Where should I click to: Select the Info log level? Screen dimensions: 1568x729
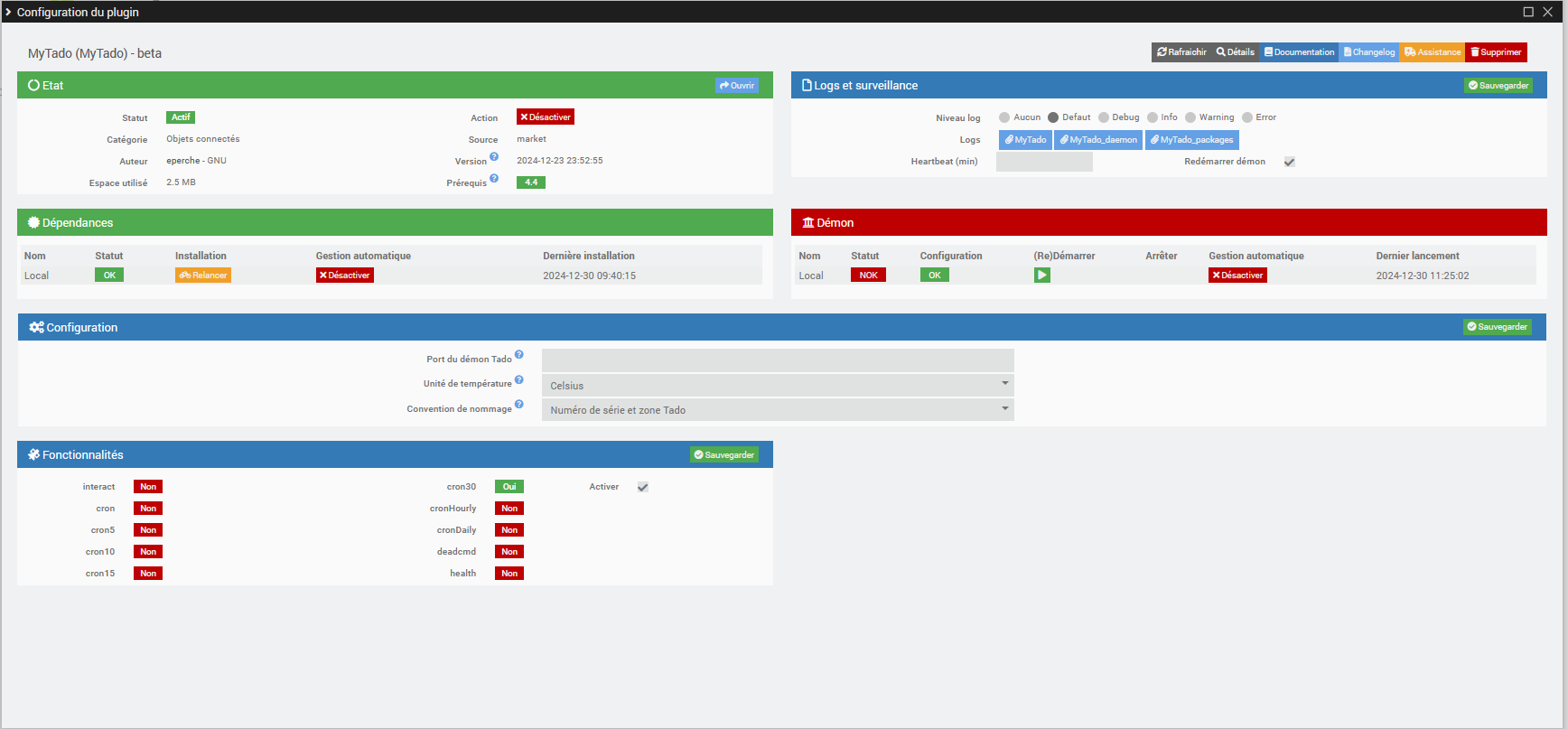1153,117
